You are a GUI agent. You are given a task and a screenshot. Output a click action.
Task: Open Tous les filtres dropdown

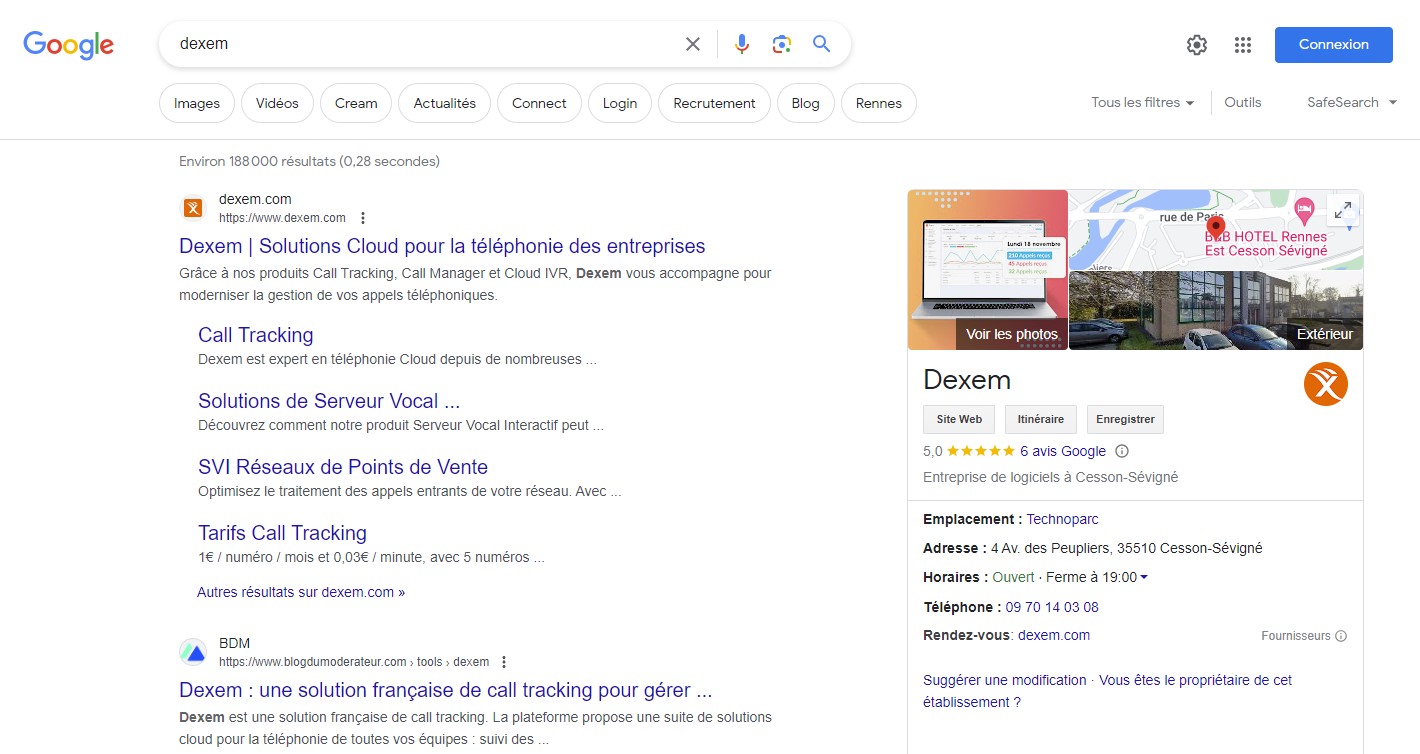click(1143, 102)
